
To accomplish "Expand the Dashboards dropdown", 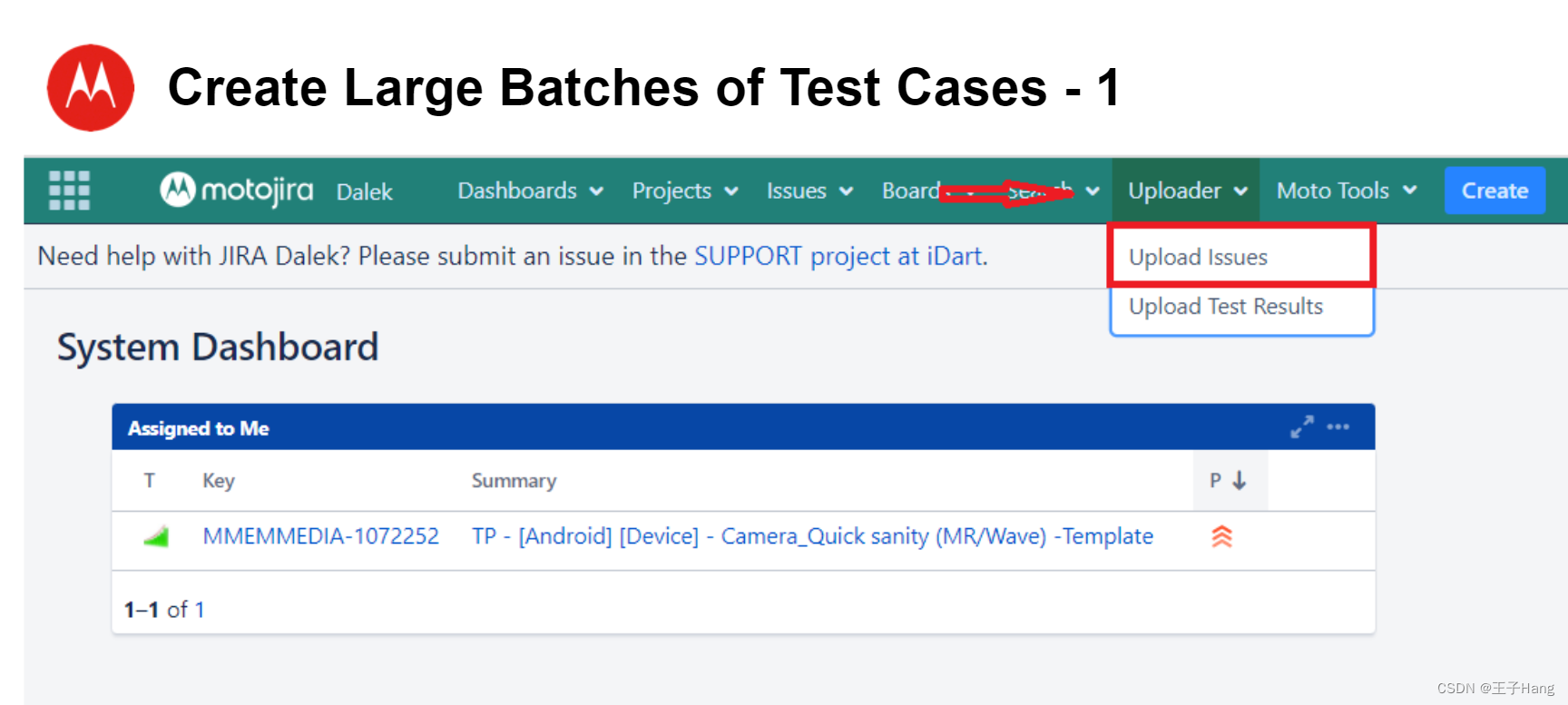I will [x=531, y=191].
